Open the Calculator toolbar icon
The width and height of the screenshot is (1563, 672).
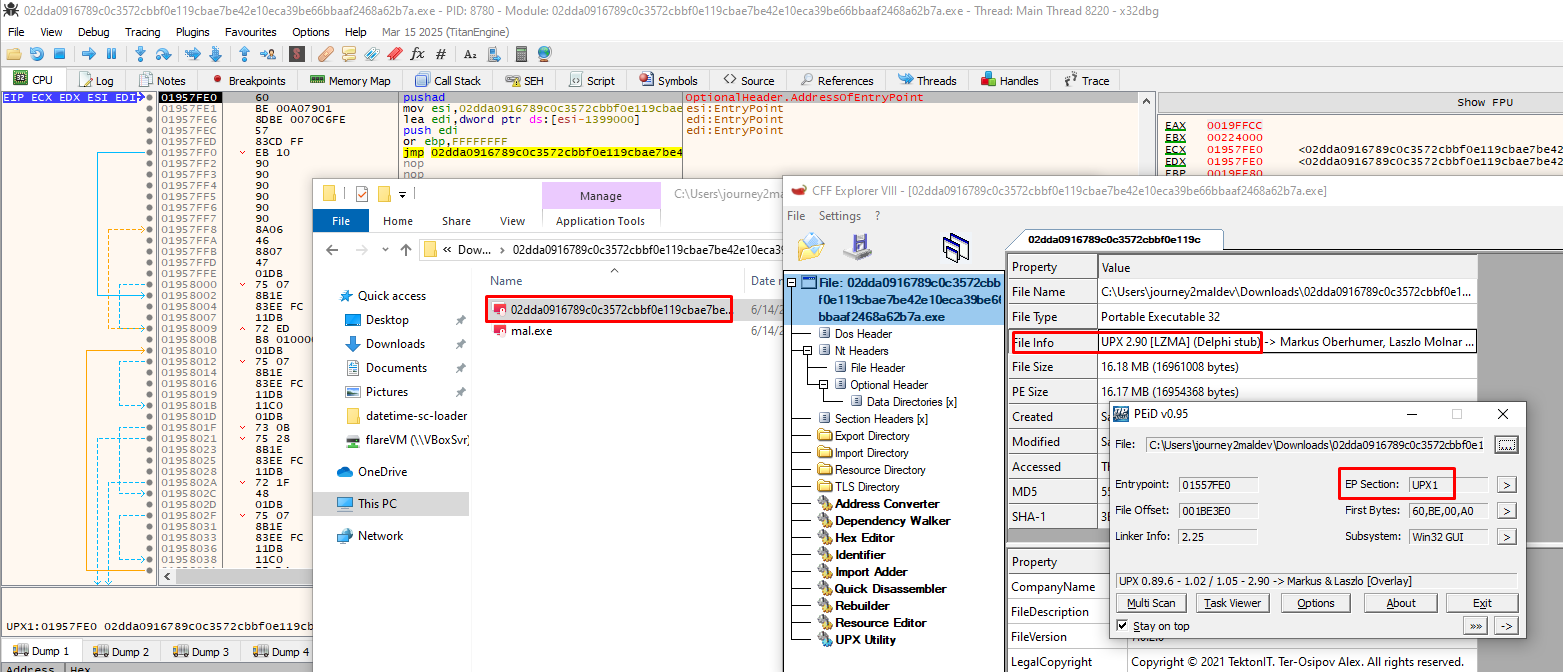click(x=521, y=54)
